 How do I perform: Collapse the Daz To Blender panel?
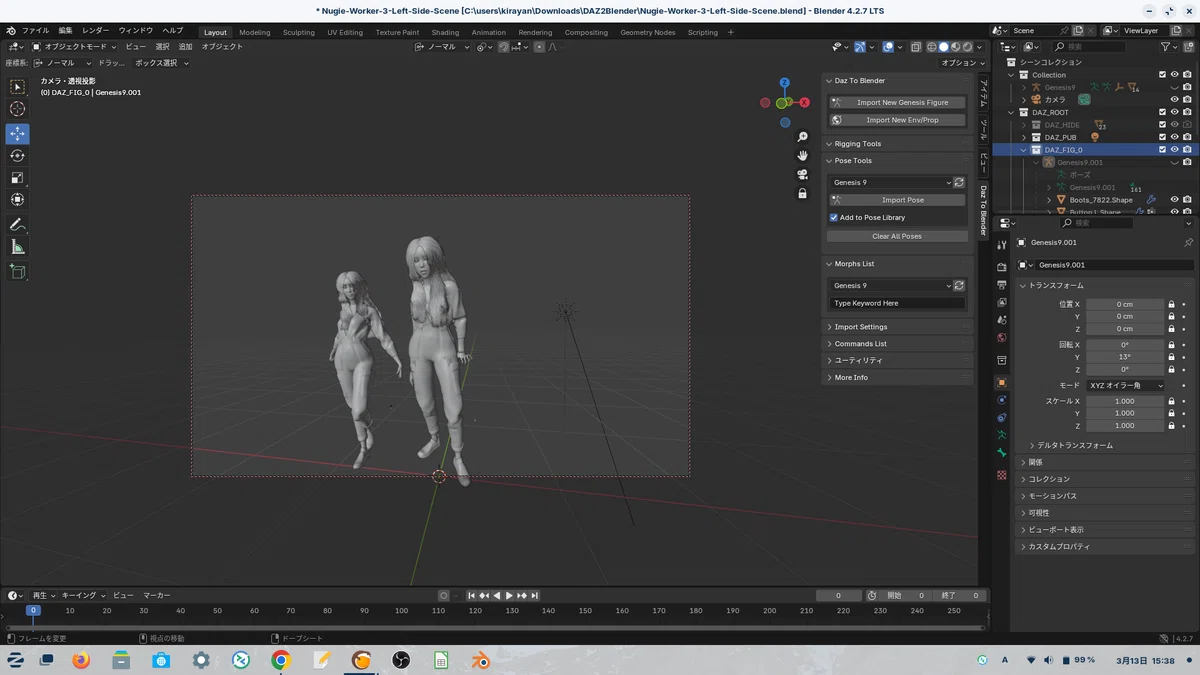point(829,80)
